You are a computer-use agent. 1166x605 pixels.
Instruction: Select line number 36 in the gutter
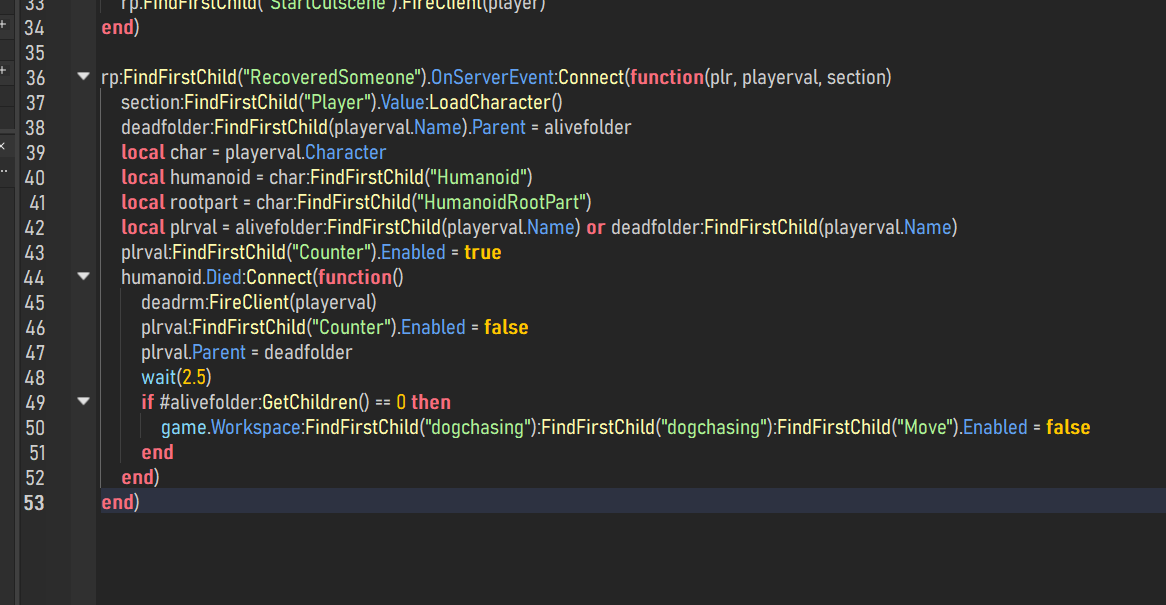point(34,77)
